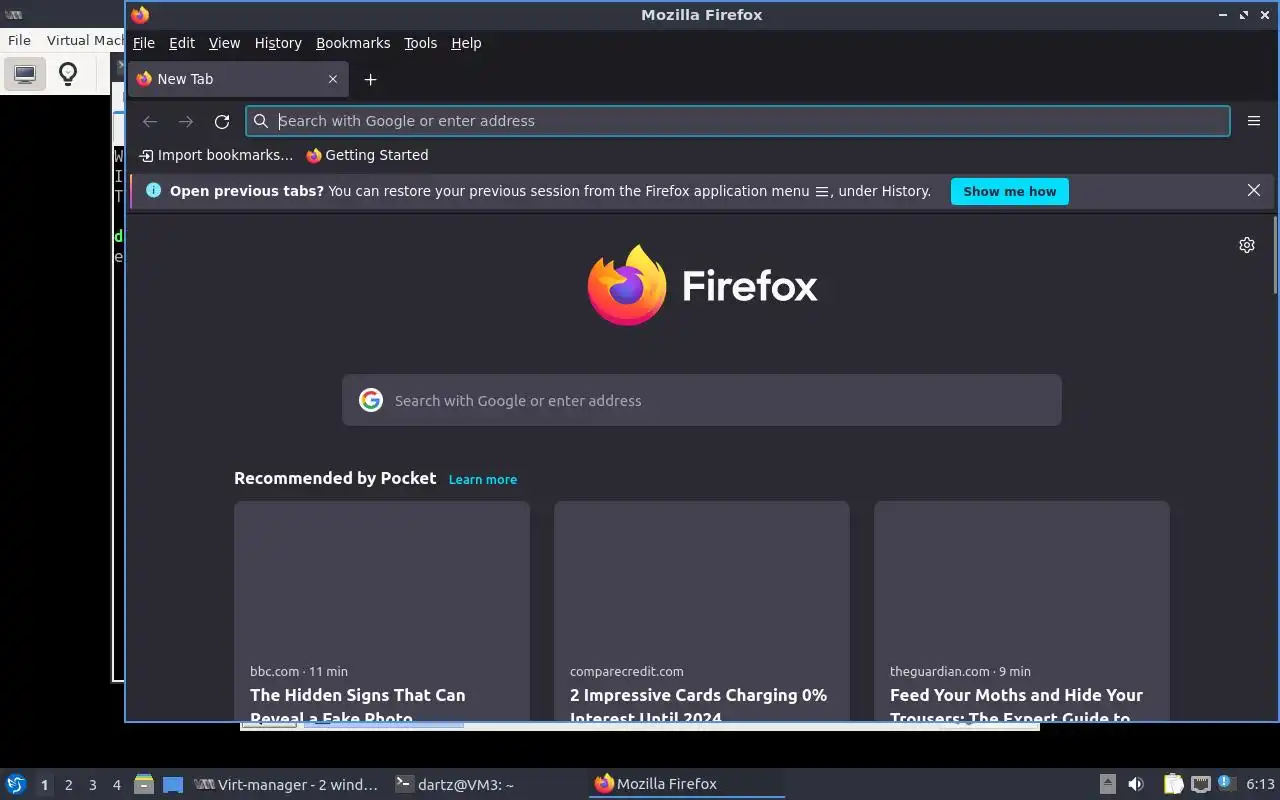Screen dimensions: 1280x800
Task: Open a new tab with the plus button
Action: coord(370,79)
